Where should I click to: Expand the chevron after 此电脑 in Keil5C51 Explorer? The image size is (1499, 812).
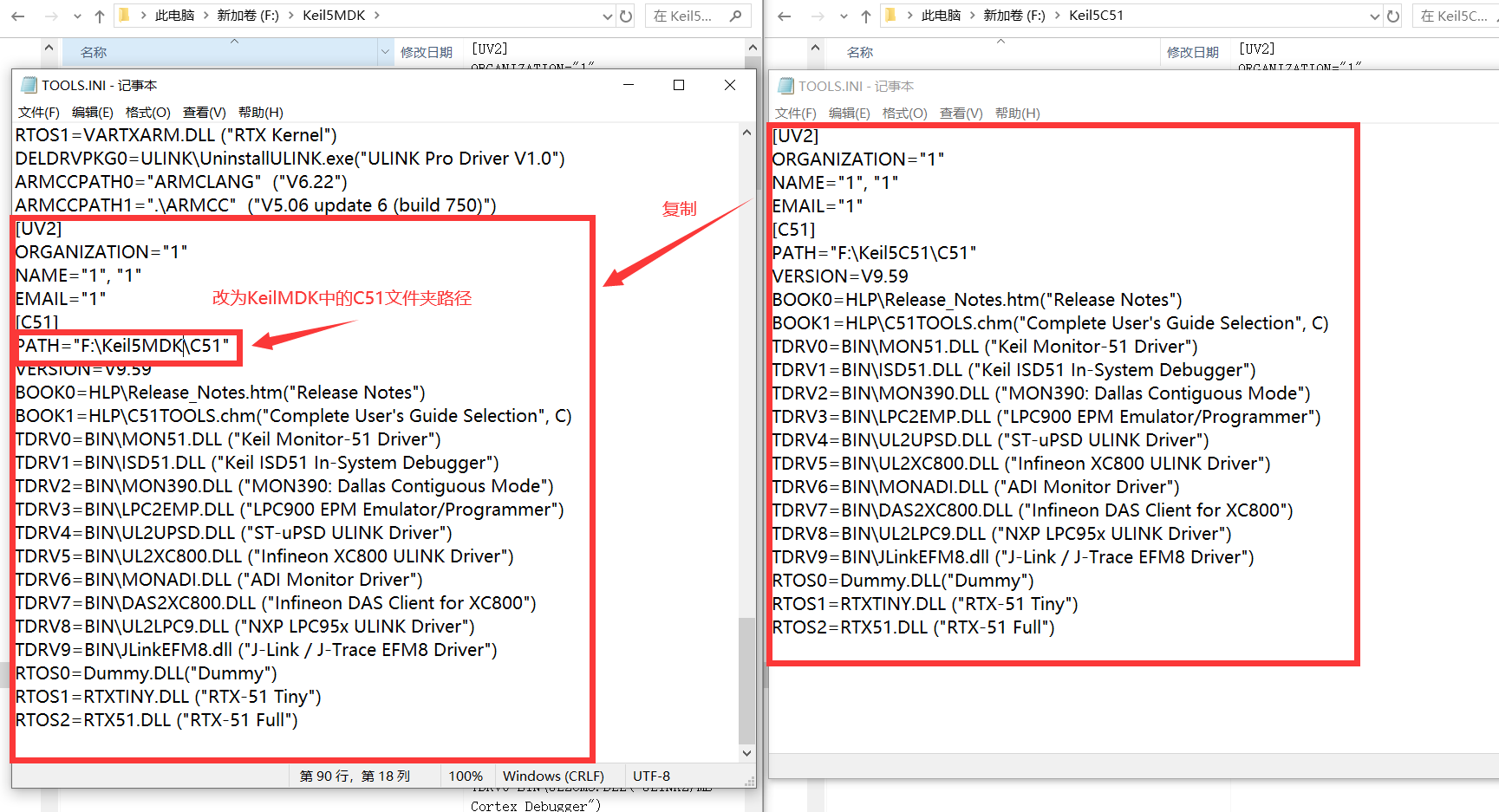click(972, 16)
